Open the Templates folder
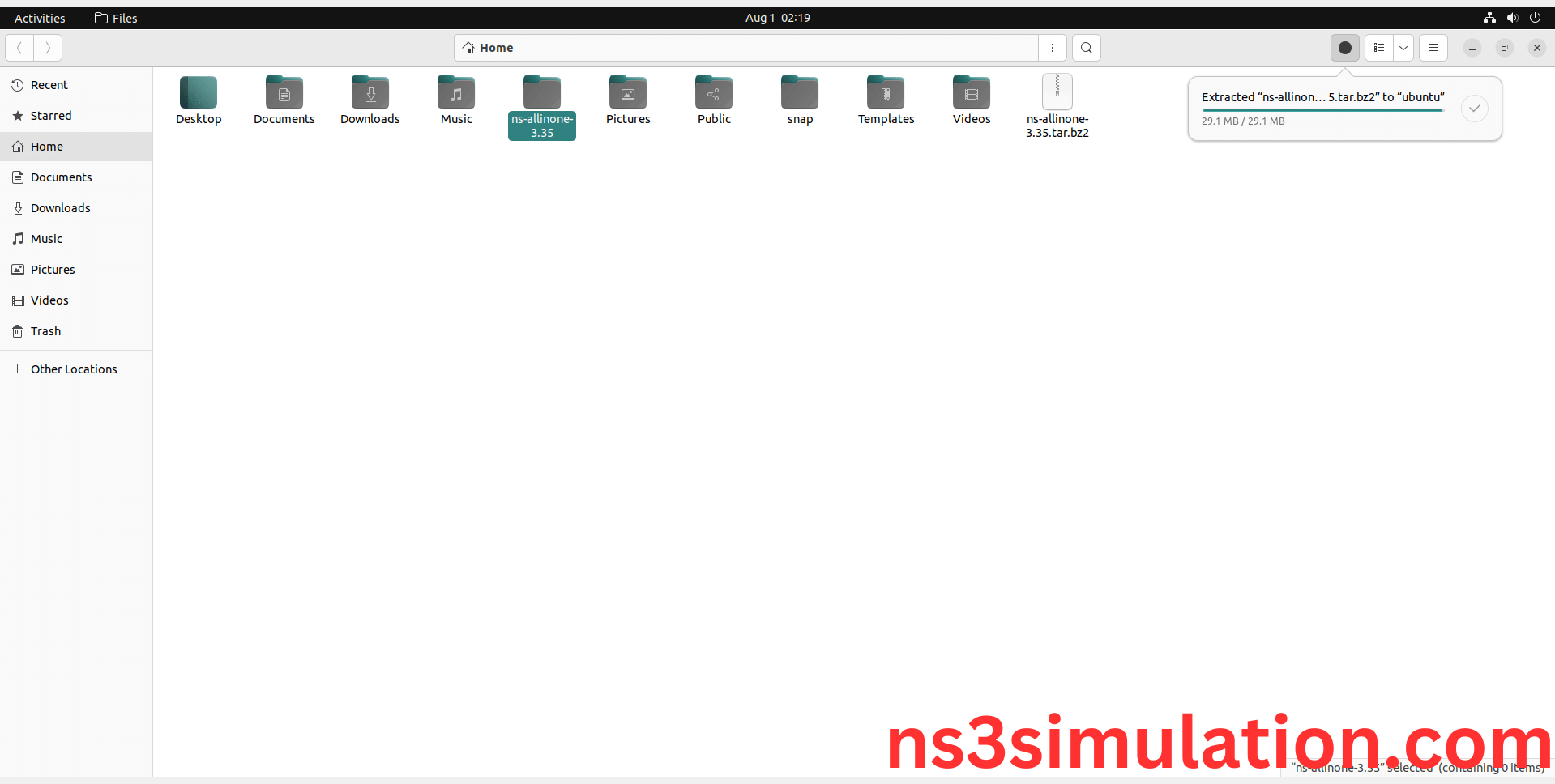This screenshot has height=784, width=1555. (x=885, y=92)
